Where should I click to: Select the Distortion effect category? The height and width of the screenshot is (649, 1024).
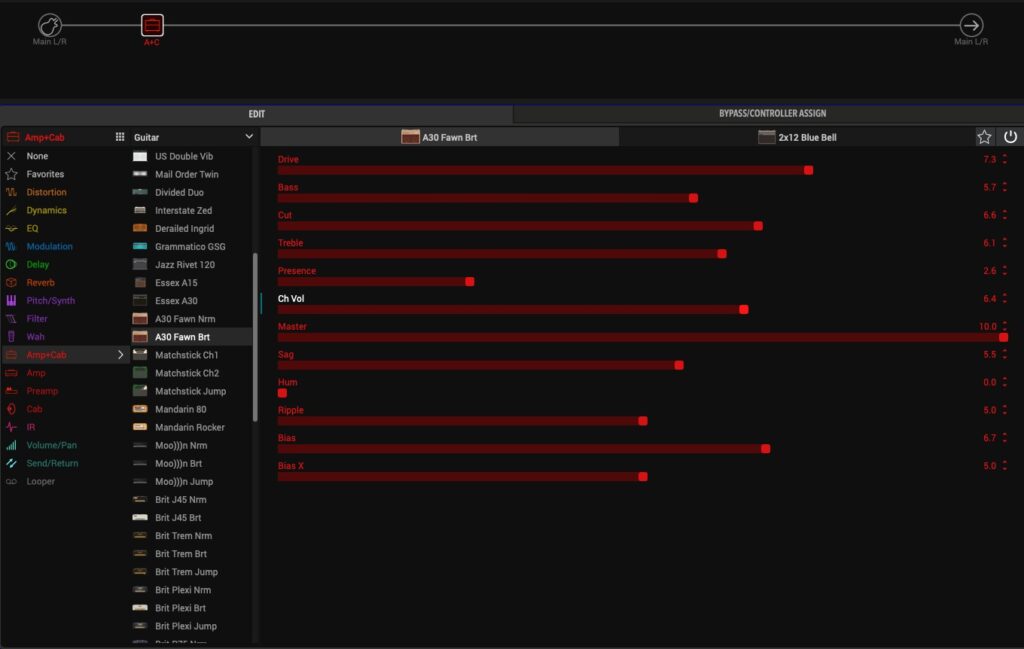[x=46, y=192]
